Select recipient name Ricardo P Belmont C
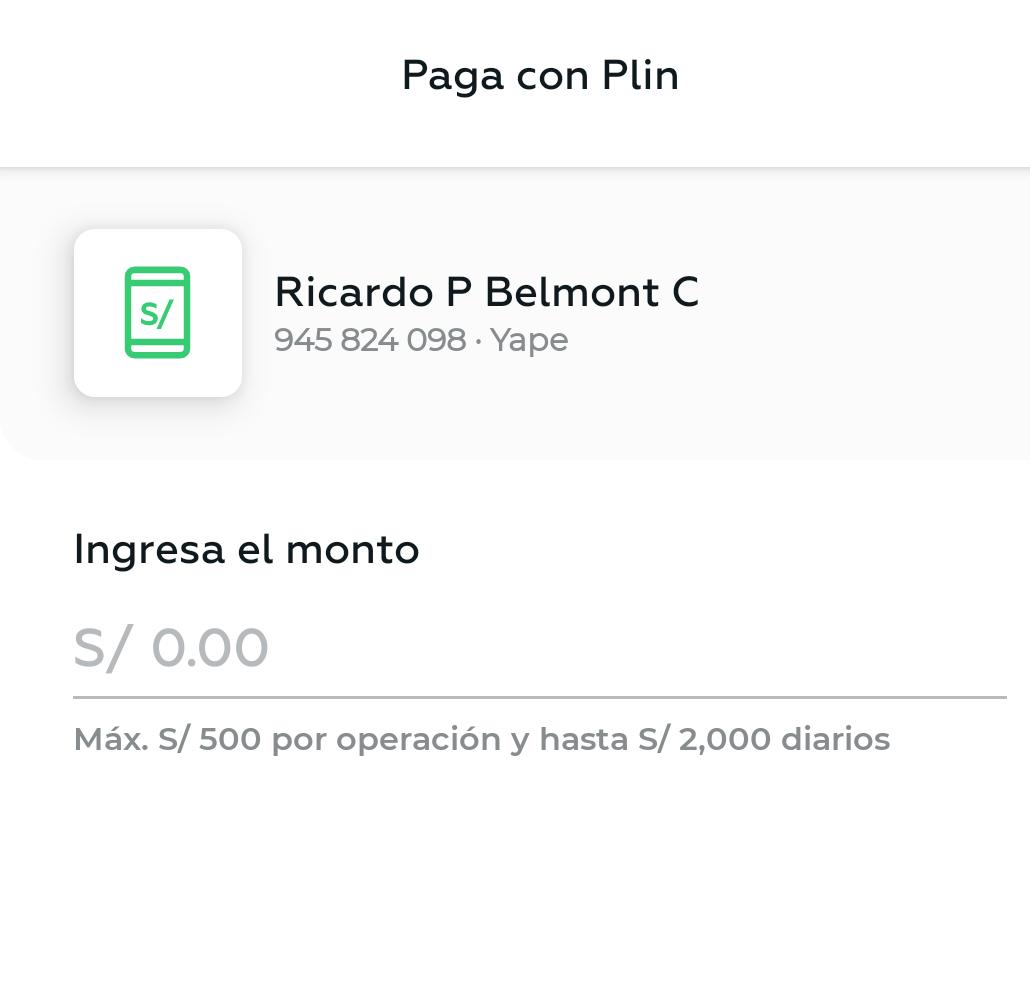 (x=486, y=292)
